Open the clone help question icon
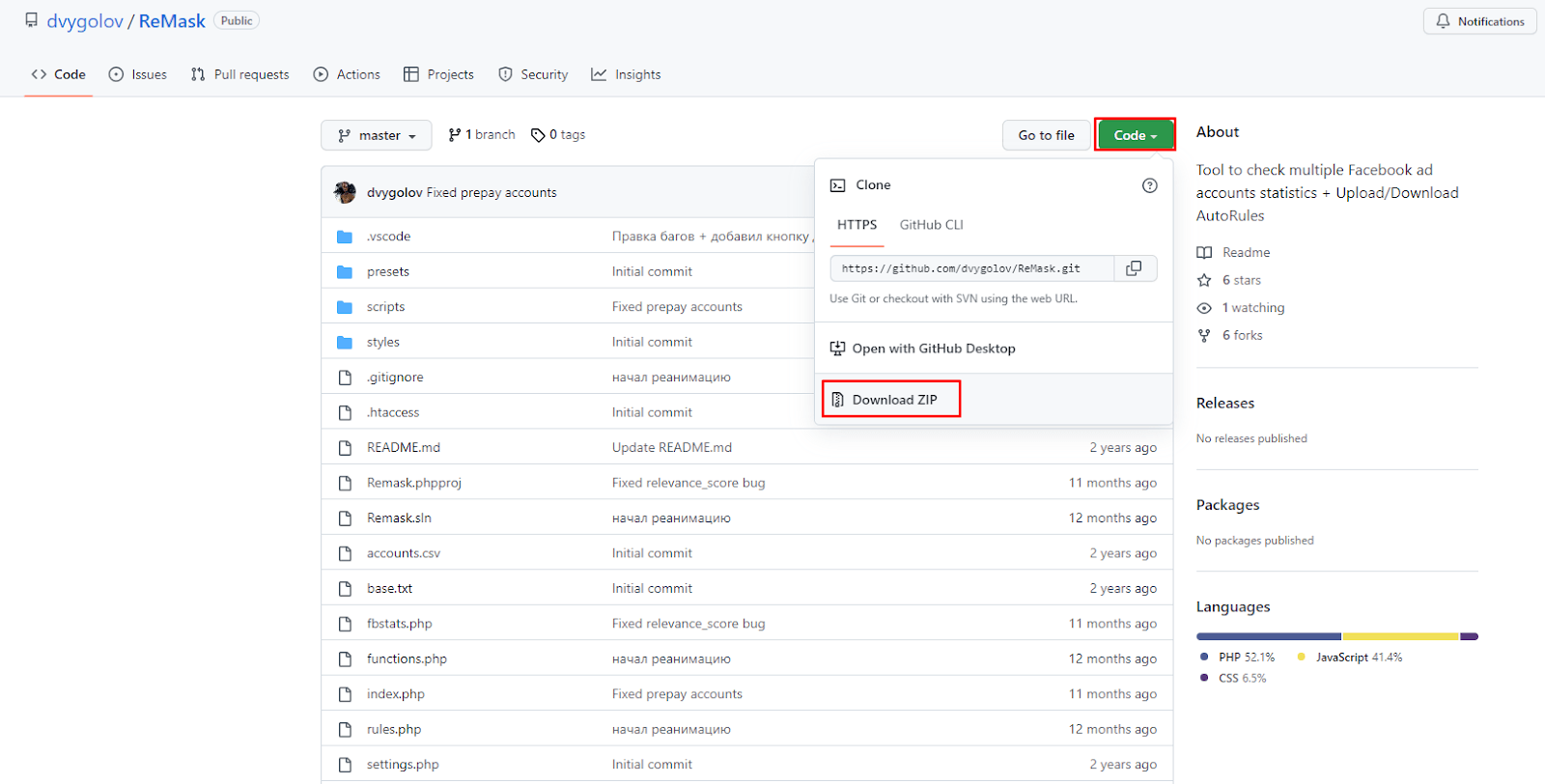The image size is (1545, 784). (x=1149, y=185)
